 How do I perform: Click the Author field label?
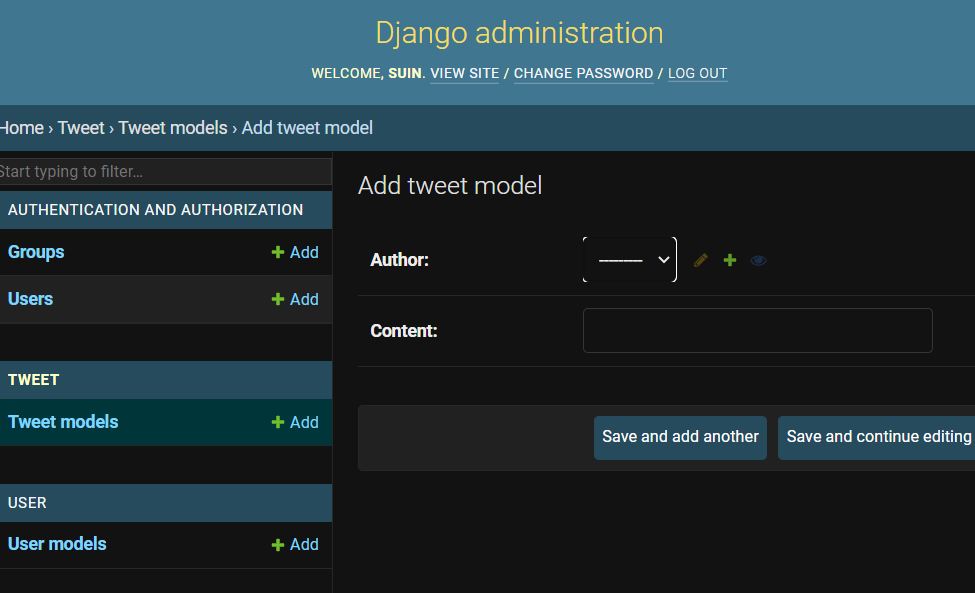point(399,260)
